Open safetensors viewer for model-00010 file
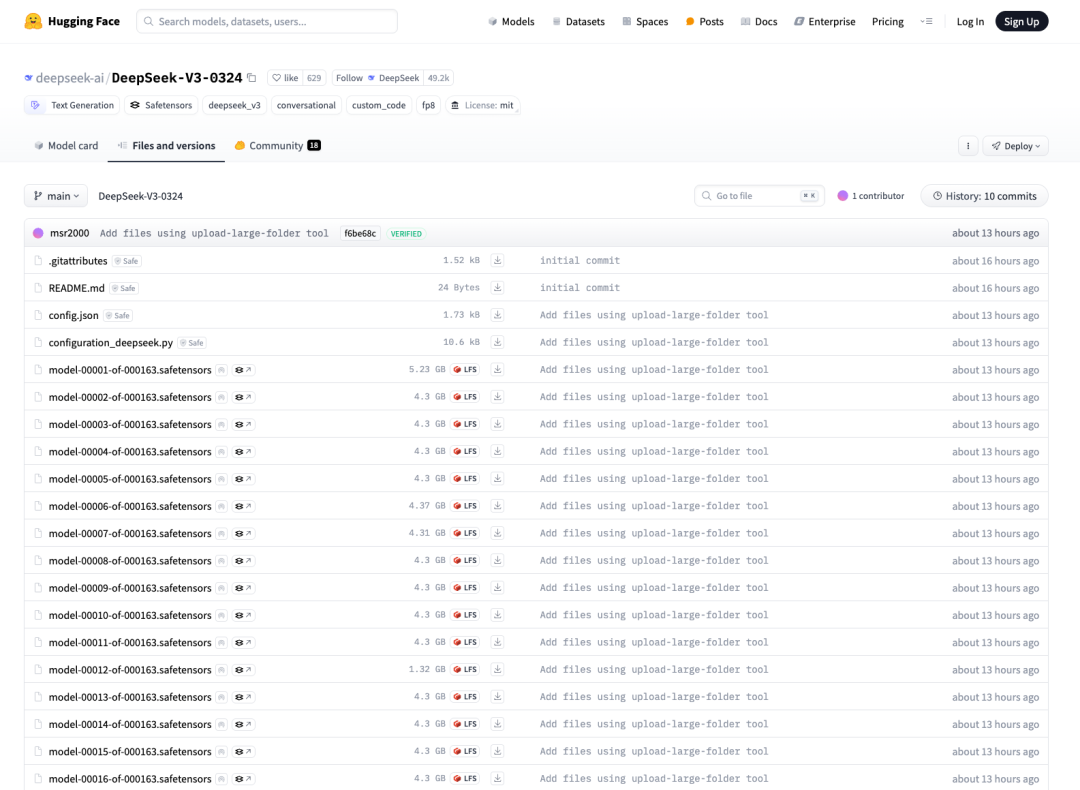This screenshot has width=1080, height=790. point(243,615)
